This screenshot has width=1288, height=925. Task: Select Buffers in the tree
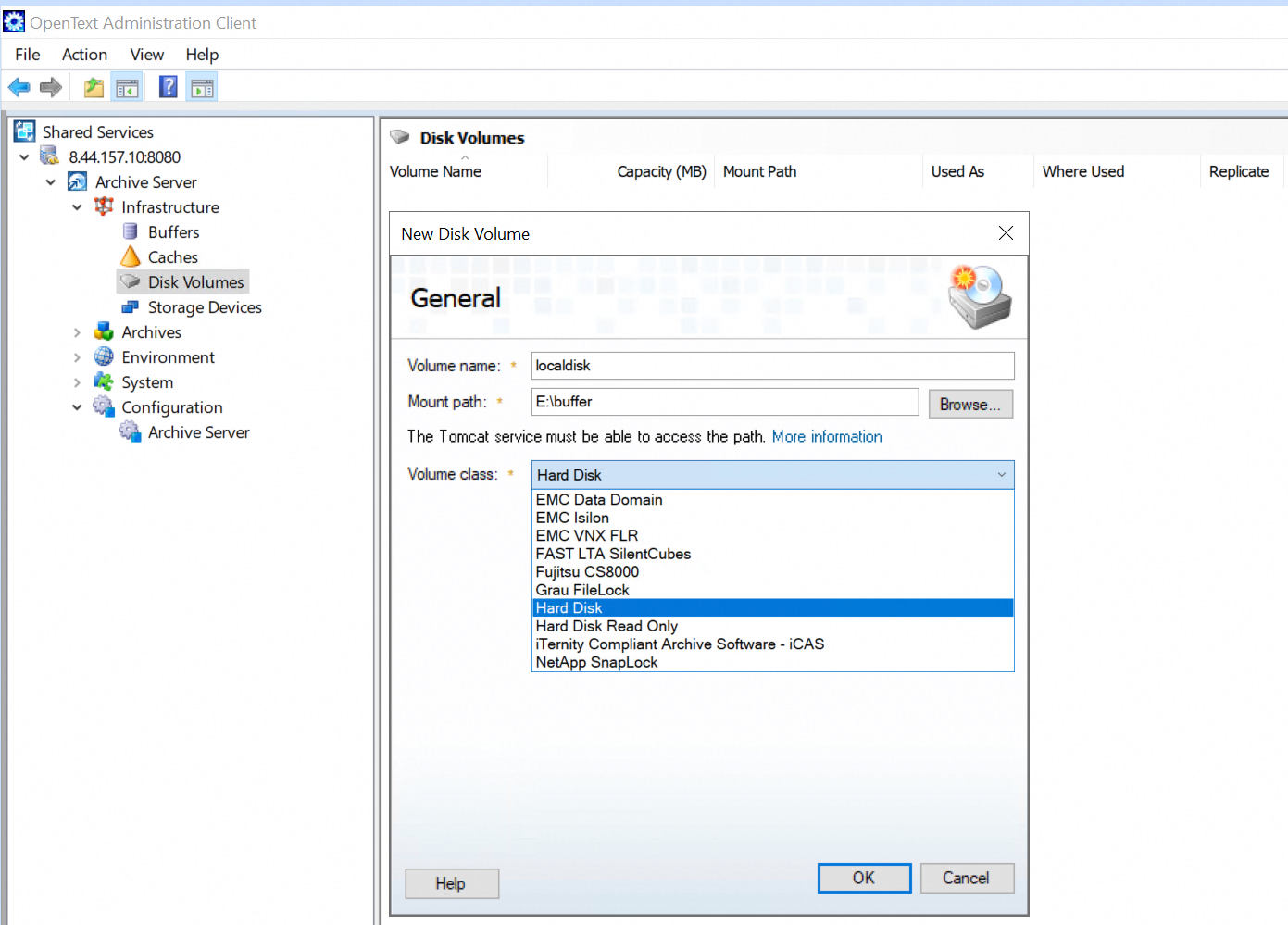point(174,232)
